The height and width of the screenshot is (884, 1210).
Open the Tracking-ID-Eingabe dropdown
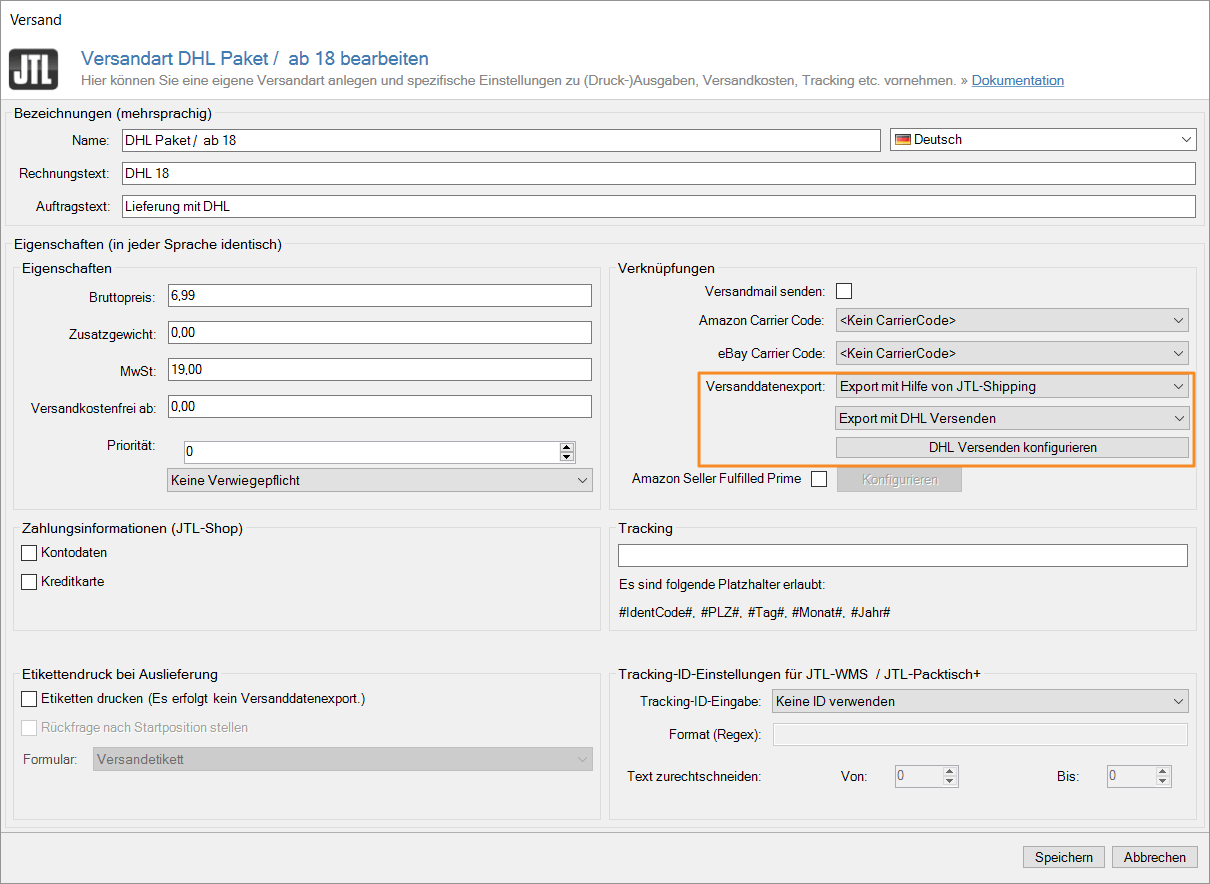click(x=980, y=702)
